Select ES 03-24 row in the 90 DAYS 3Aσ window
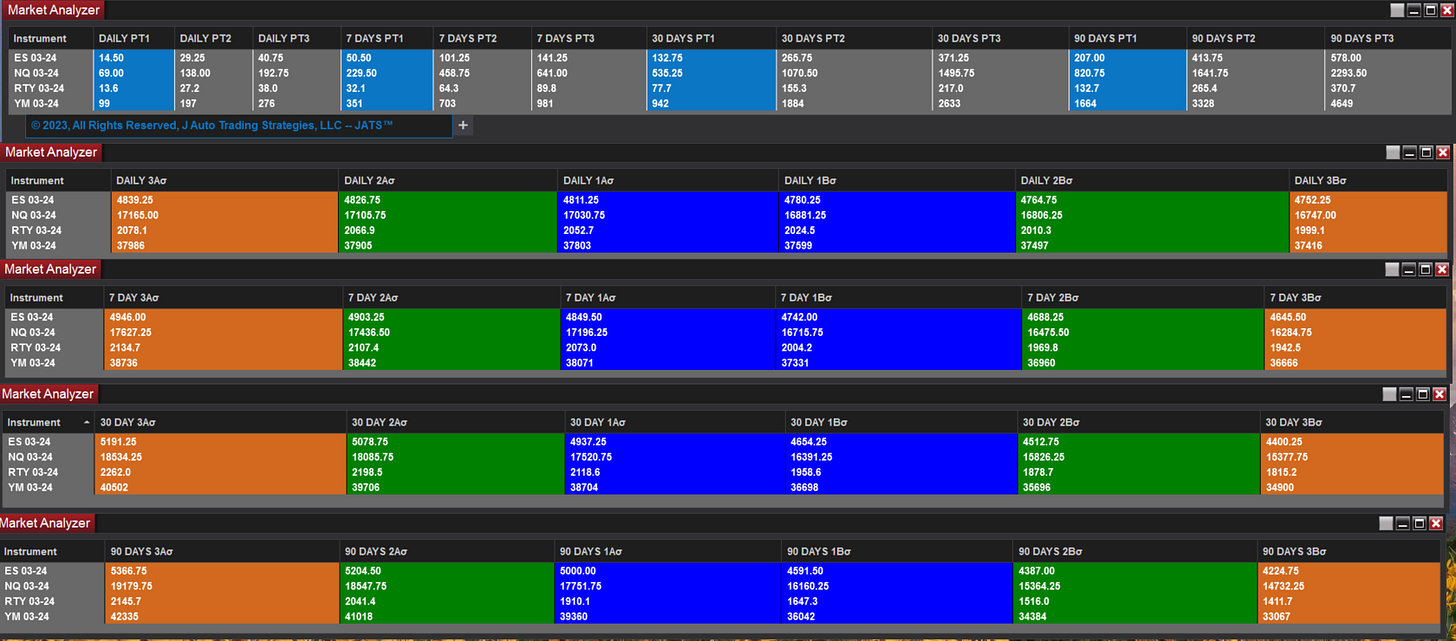 coord(722,571)
